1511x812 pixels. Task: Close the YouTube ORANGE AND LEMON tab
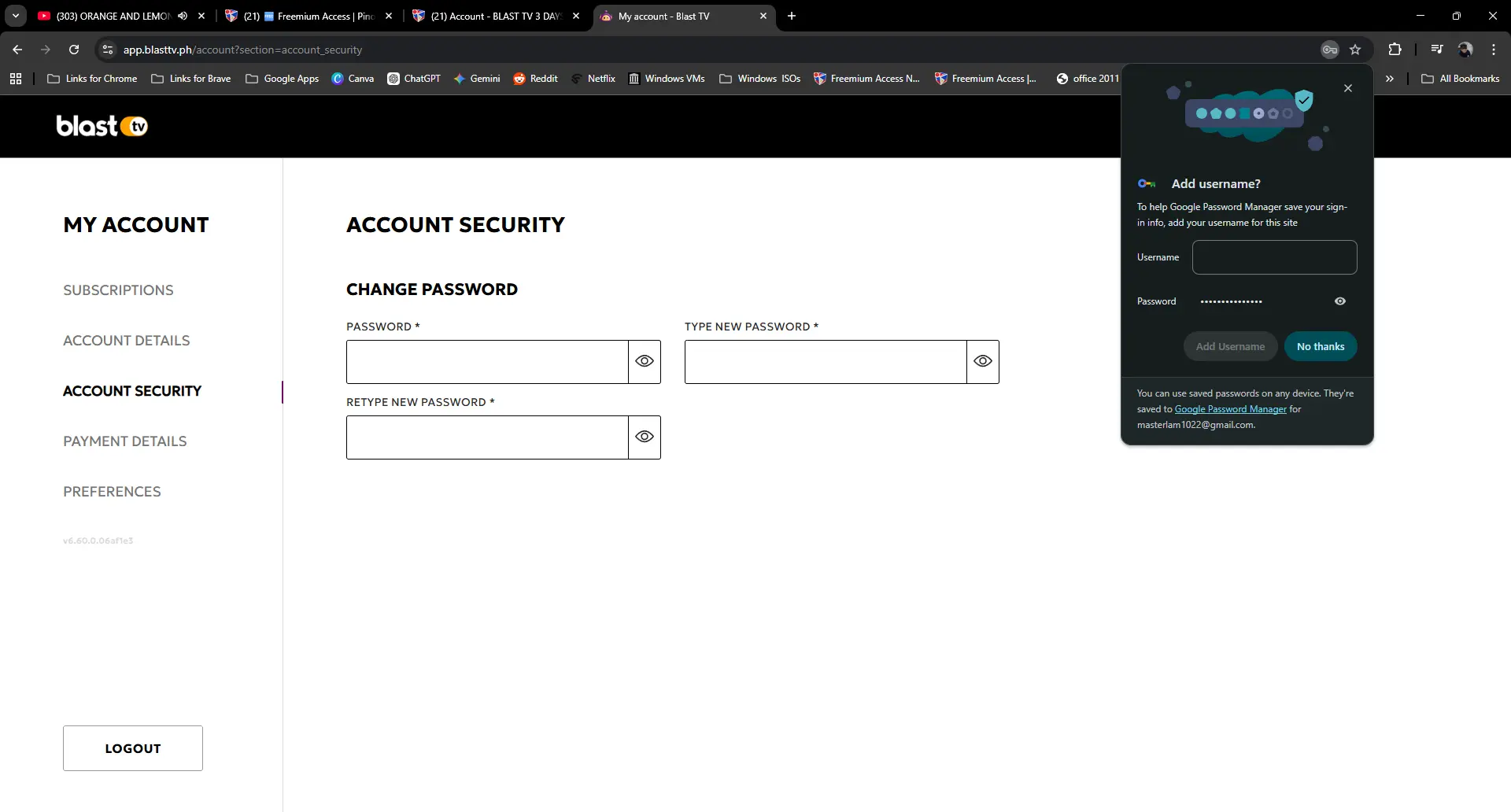pyautogui.click(x=201, y=16)
